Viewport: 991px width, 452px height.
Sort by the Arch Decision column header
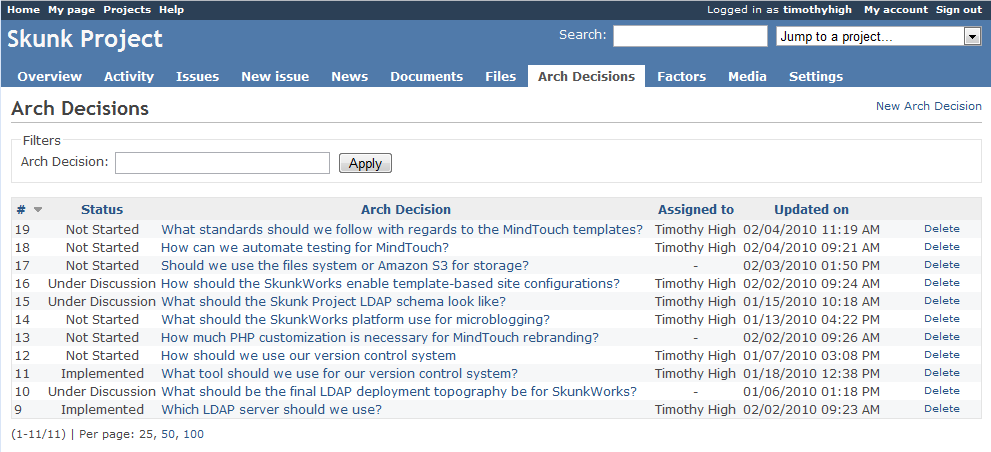point(406,209)
